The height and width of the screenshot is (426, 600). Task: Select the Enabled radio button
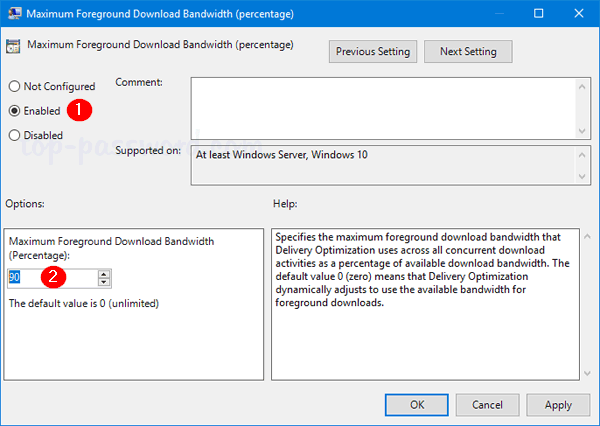coord(14,111)
